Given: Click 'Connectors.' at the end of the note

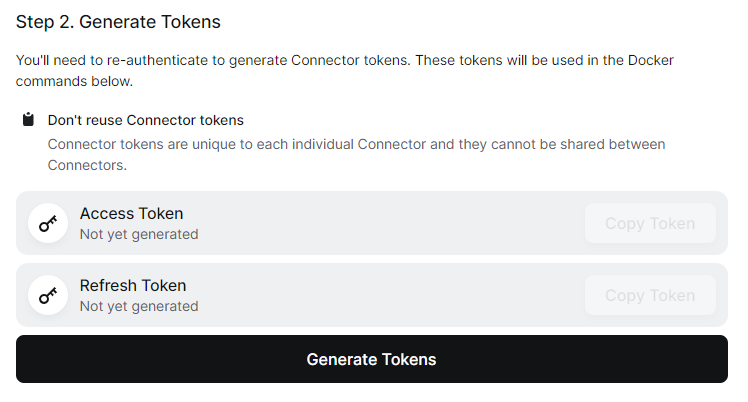Looking at the screenshot, I should [x=87, y=165].
